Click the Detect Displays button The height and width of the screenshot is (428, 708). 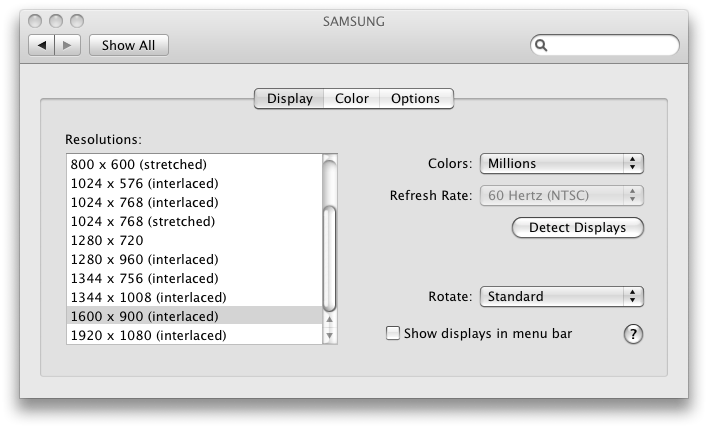pos(578,228)
